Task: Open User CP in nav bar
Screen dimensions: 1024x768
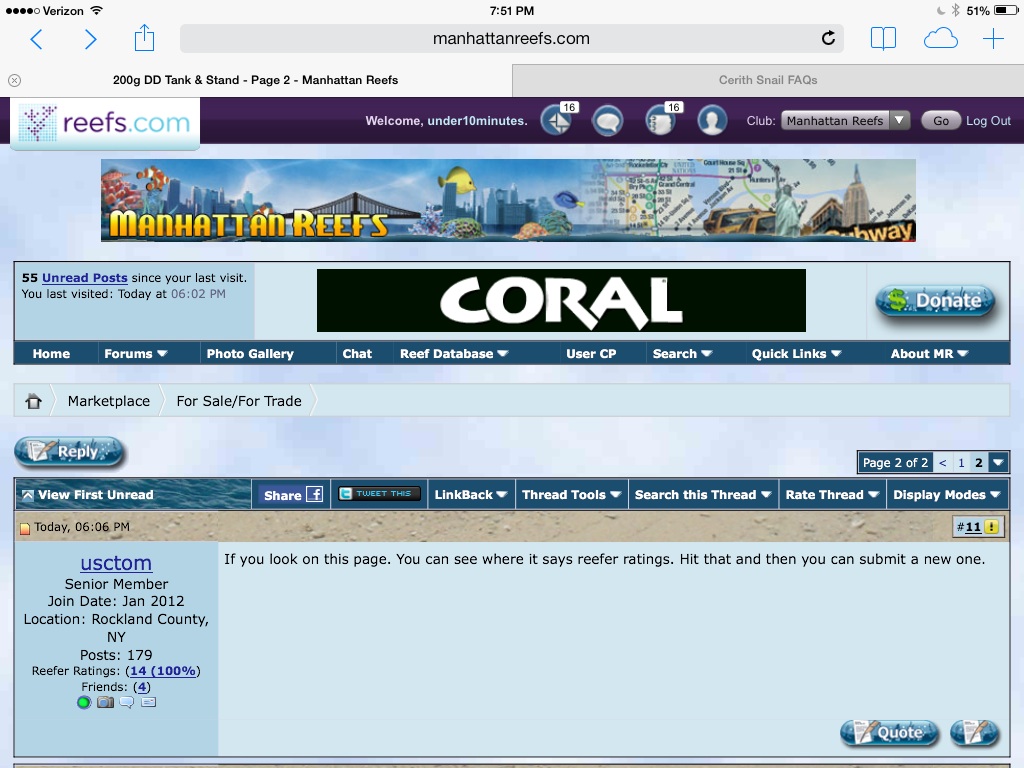Action: [591, 353]
